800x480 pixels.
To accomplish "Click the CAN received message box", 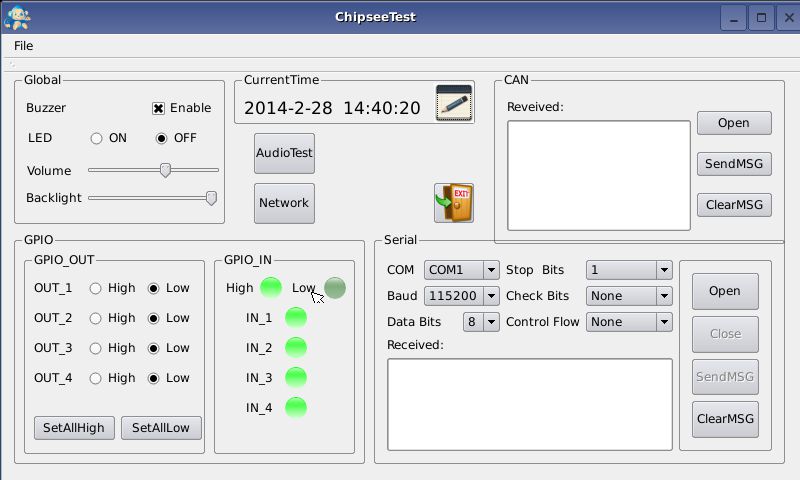I will click(x=598, y=175).
